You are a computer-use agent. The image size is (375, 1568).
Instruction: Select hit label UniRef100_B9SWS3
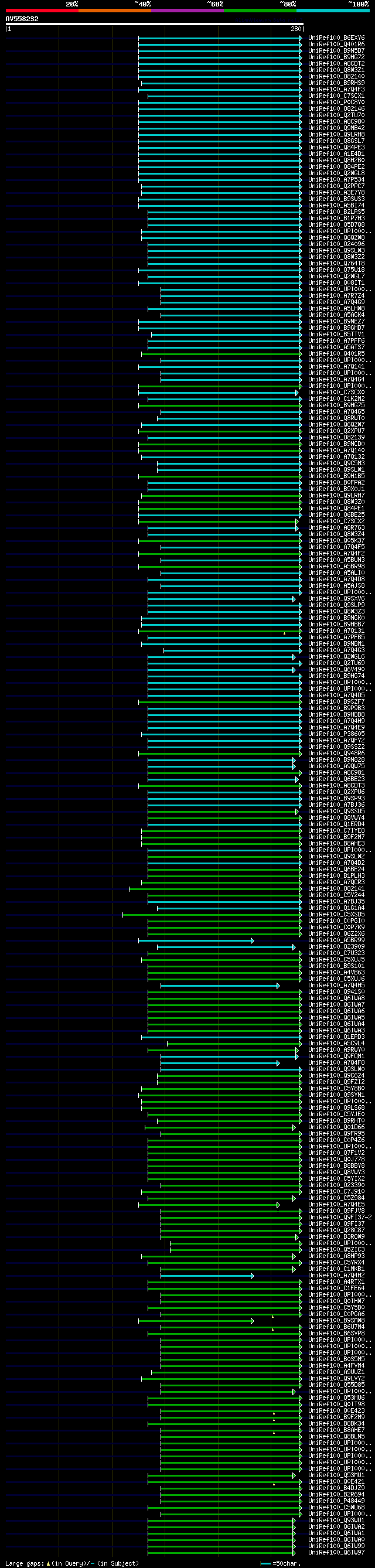pos(337,199)
